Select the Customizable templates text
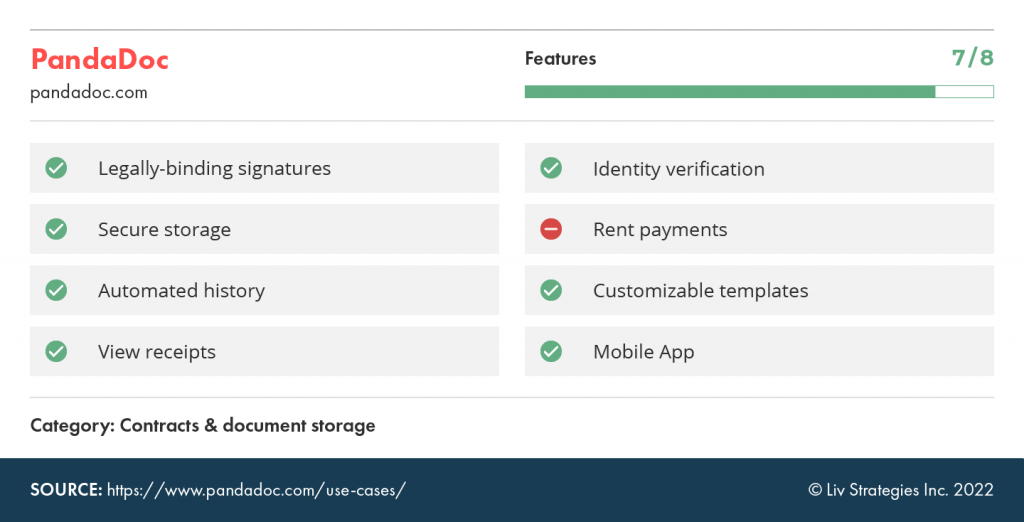Viewport: 1024px width, 522px height. 701,291
